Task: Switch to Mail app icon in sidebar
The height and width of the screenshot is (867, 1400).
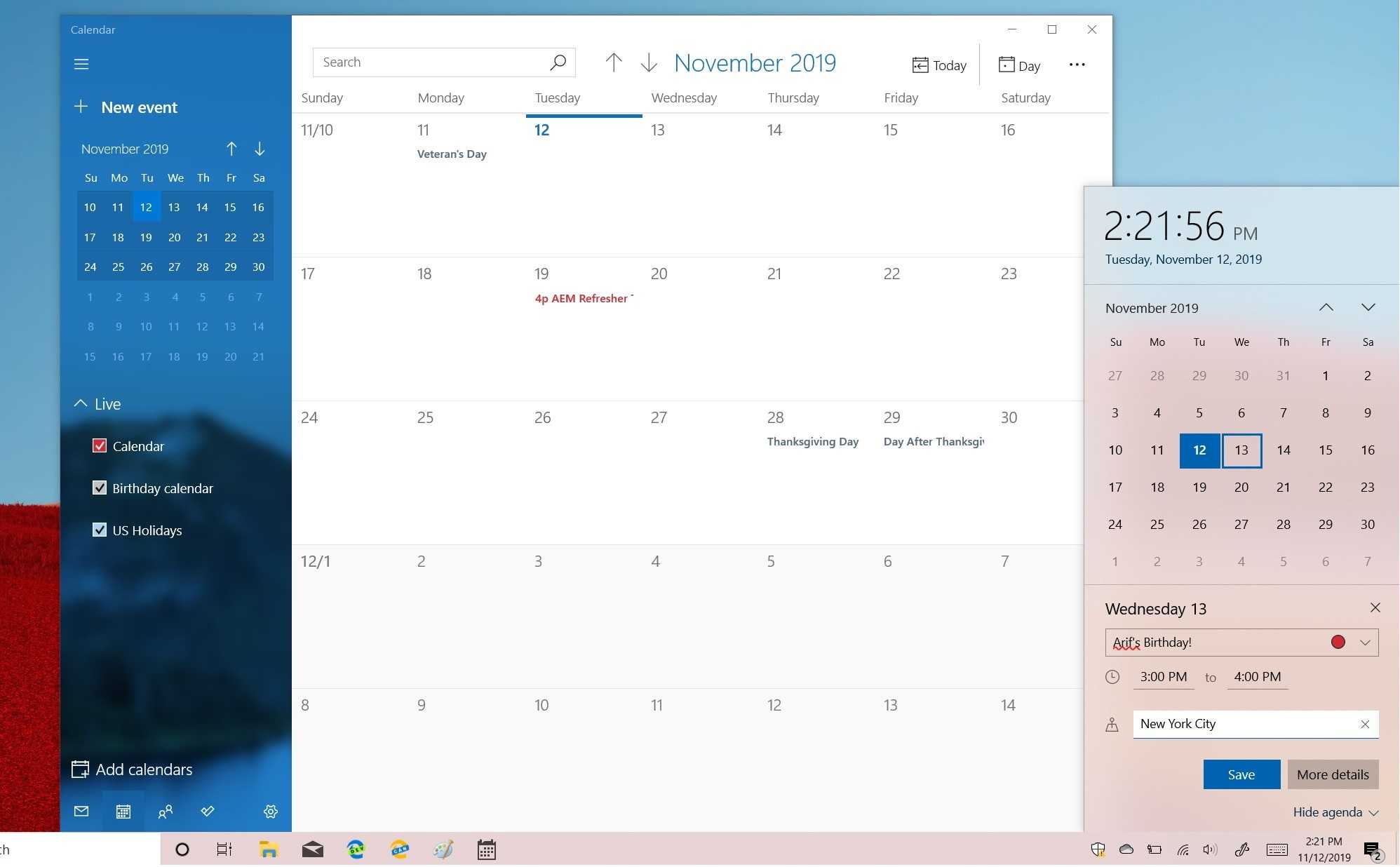Action: (x=81, y=812)
